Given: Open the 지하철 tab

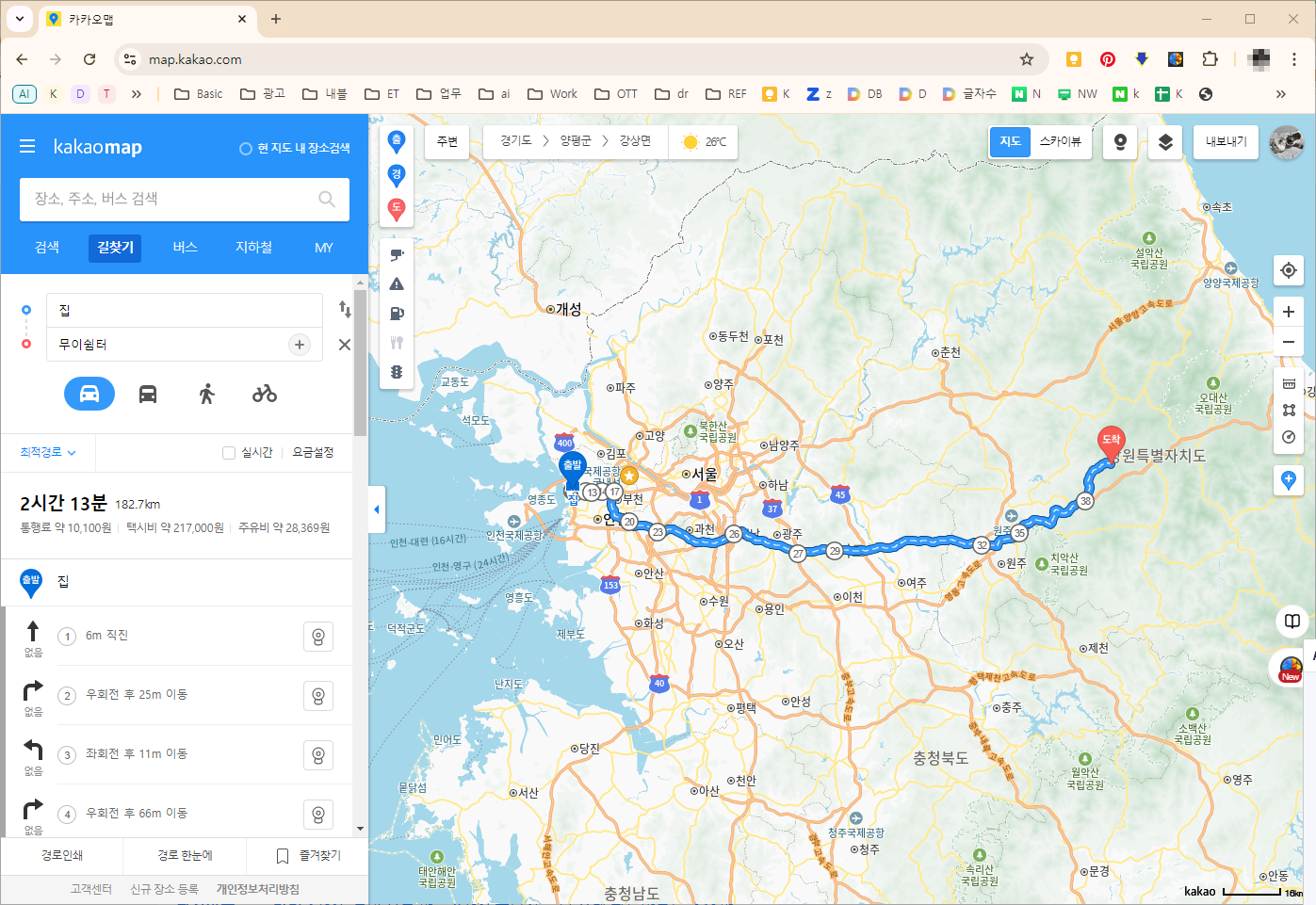Looking at the screenshot, I should 254,248.
